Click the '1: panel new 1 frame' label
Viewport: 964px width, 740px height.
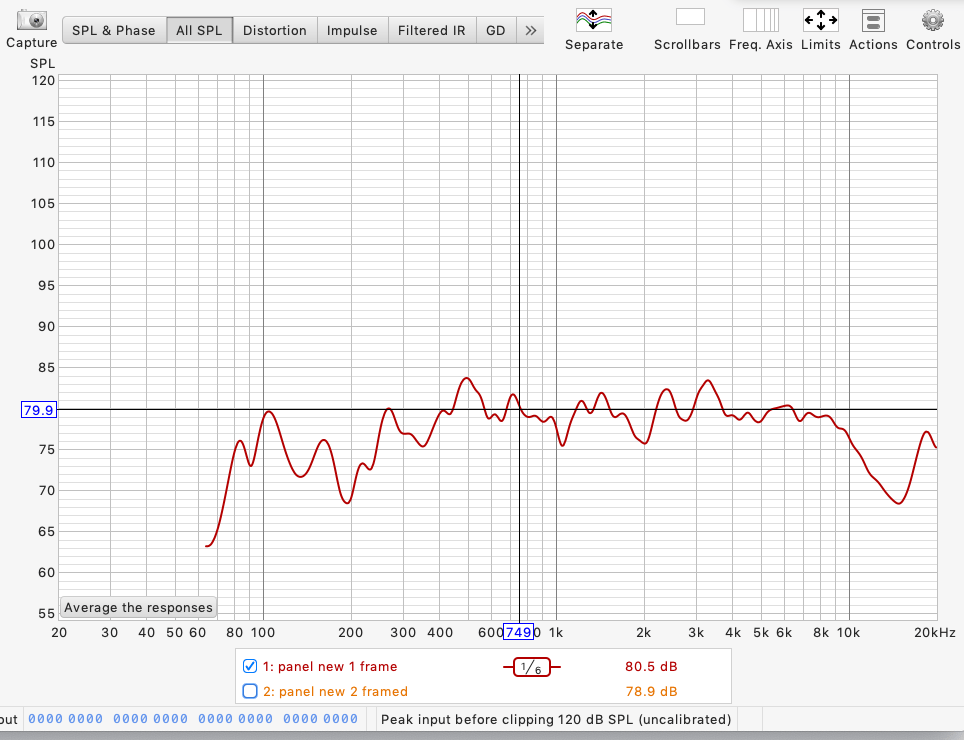(330, 666)
